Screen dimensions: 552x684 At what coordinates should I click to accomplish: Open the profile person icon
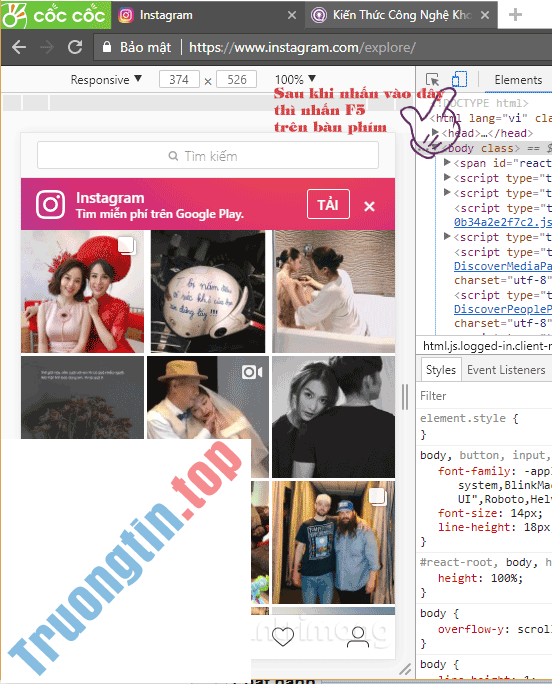(x=358, y=637)
